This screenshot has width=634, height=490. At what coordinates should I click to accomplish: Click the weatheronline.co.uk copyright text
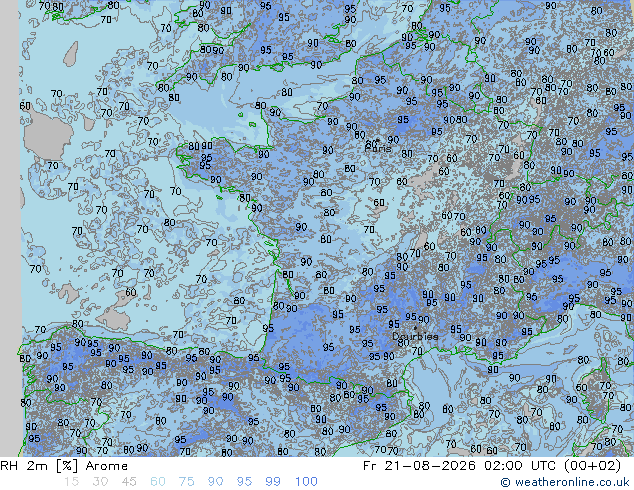564,482
